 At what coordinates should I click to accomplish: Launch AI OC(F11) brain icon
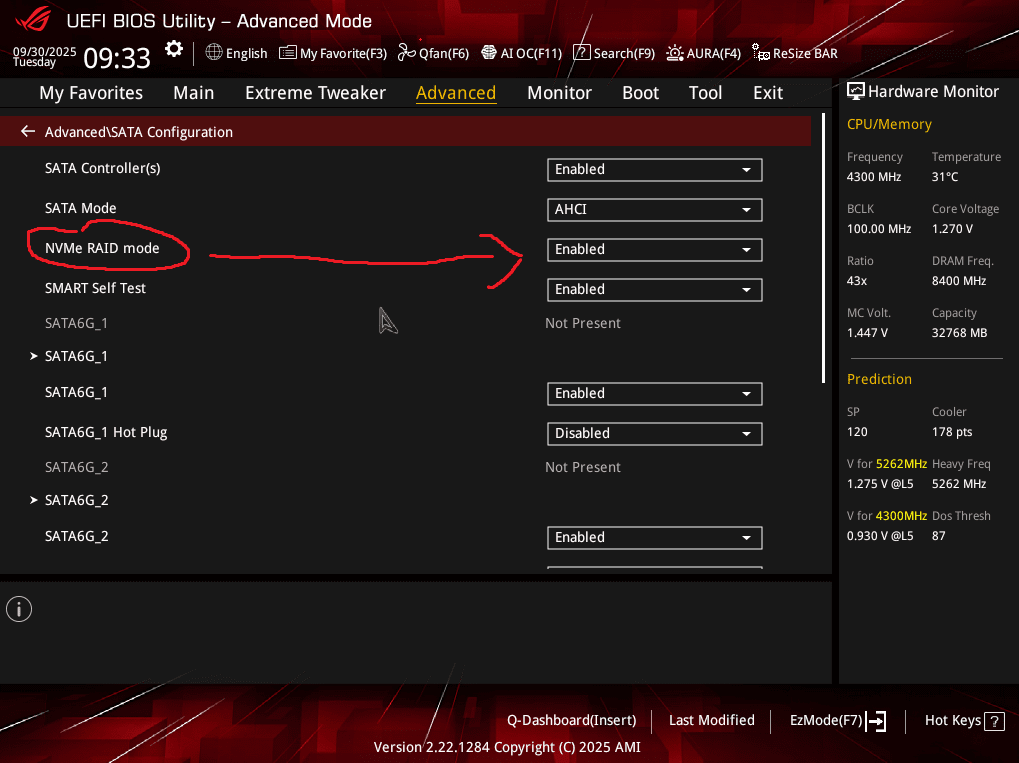point(489,53)
